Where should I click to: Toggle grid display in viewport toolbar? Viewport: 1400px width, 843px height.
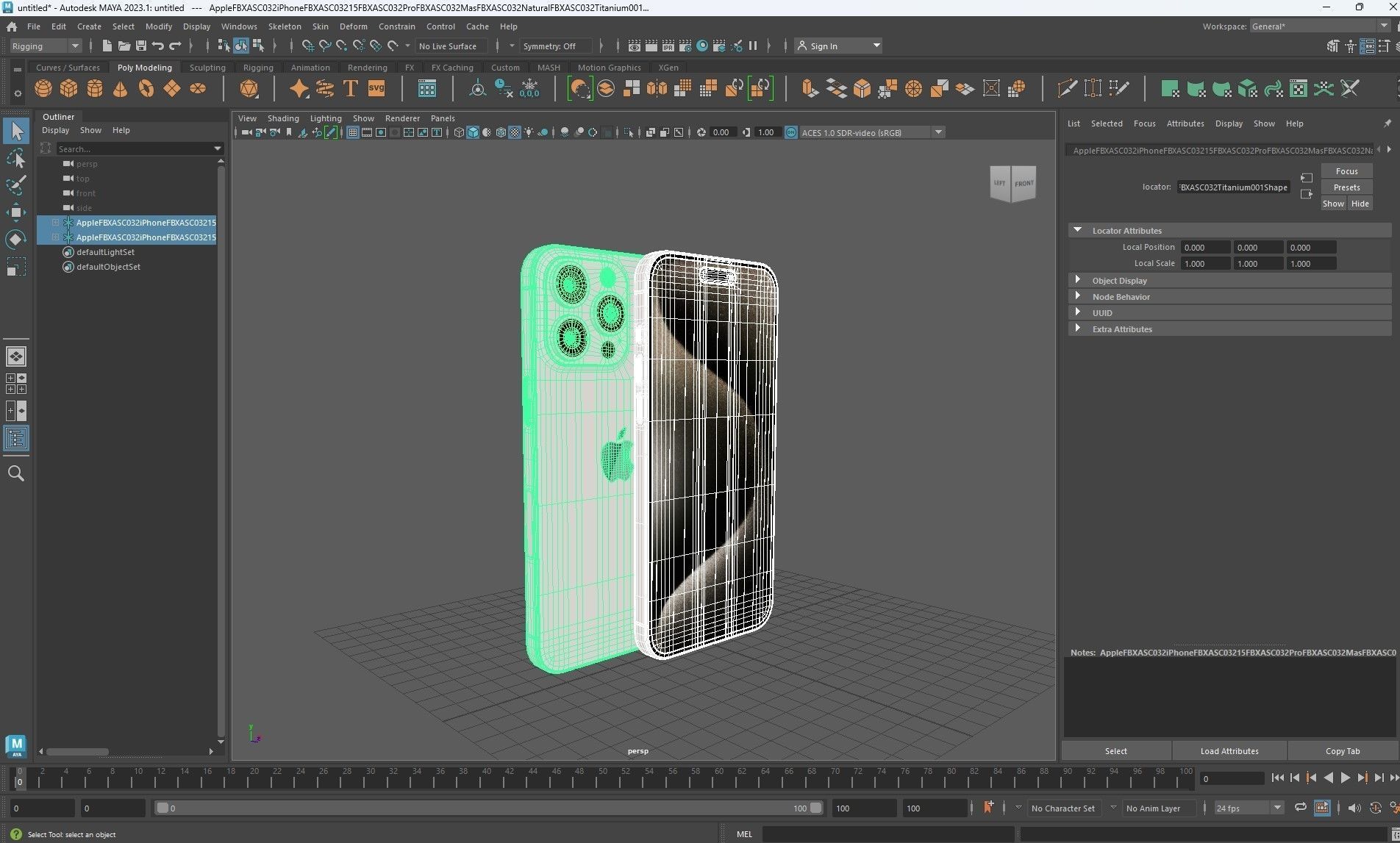353,132
